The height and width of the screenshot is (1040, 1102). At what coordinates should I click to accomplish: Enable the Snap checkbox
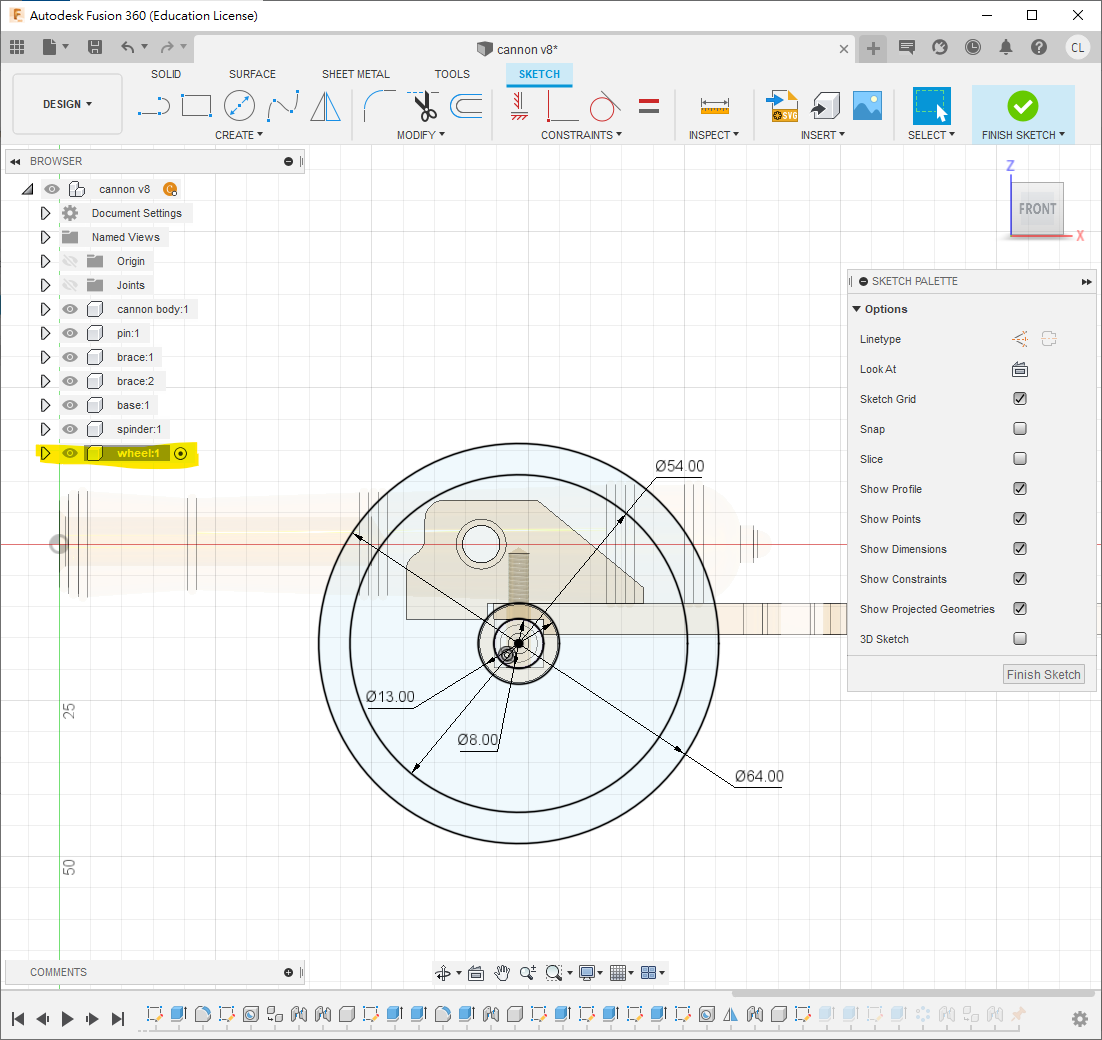(x=1020, y=429)
